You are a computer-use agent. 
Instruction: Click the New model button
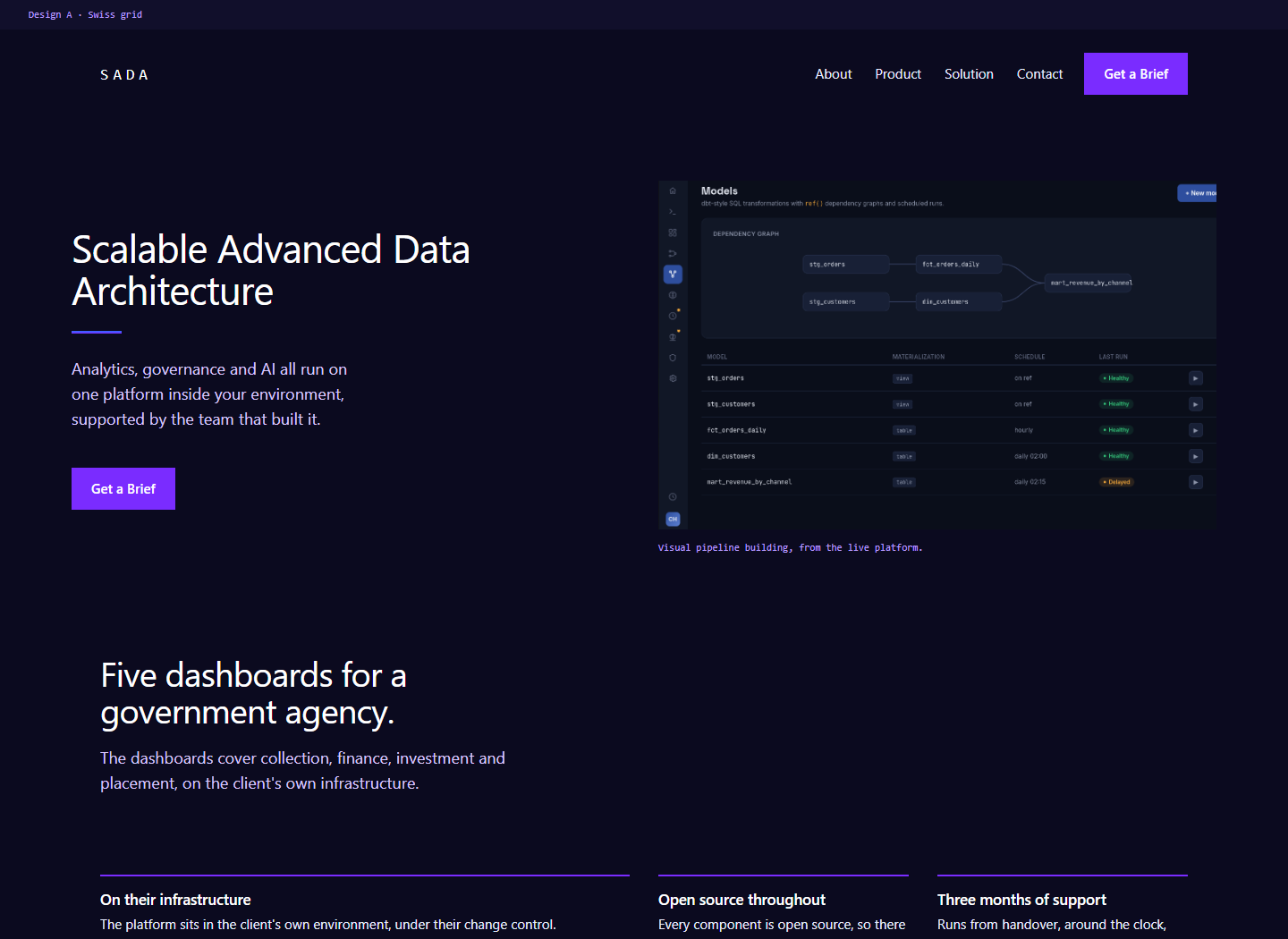coord(1197,193)
